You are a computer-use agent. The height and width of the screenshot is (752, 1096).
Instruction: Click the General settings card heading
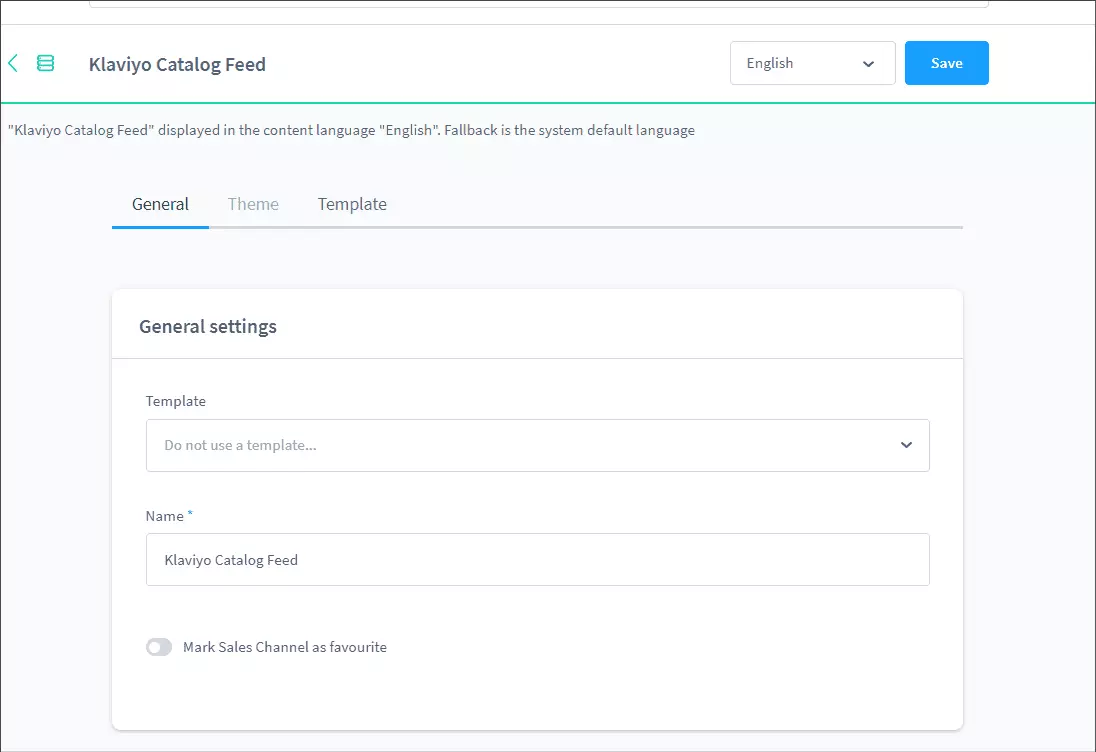[208, 326]
